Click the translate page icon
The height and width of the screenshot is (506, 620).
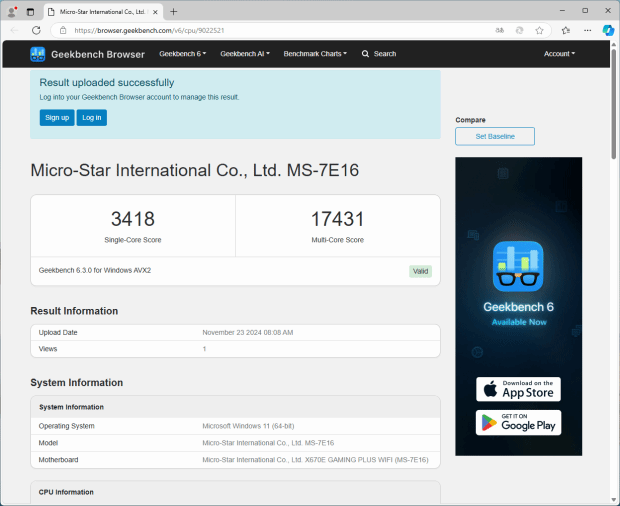point(500,30)
